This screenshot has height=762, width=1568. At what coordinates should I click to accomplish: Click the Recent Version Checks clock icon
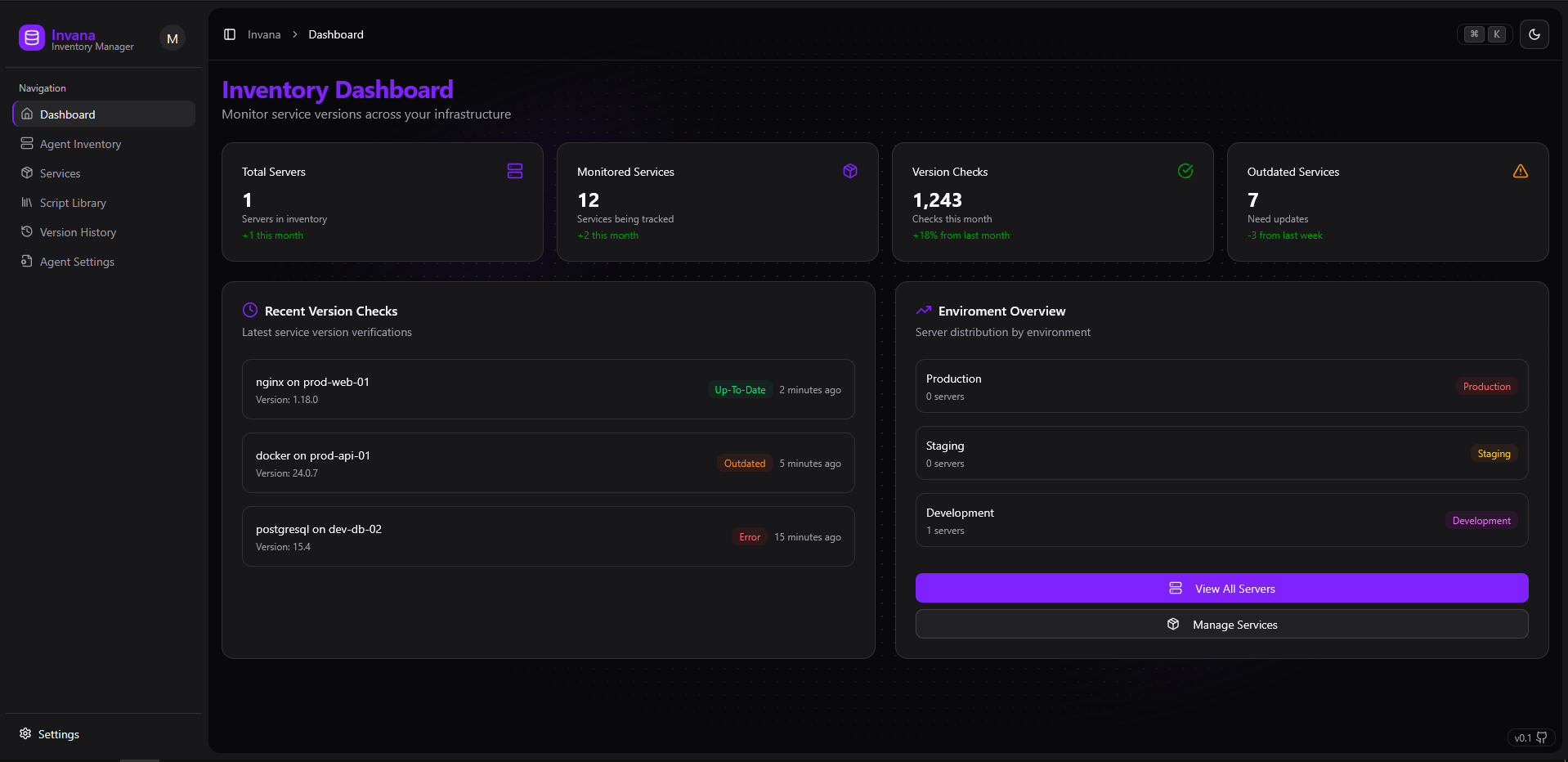tap(250, 311)
